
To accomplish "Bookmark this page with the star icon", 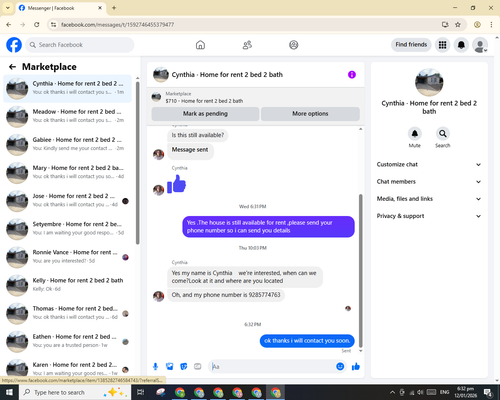I will click(458, 24).
